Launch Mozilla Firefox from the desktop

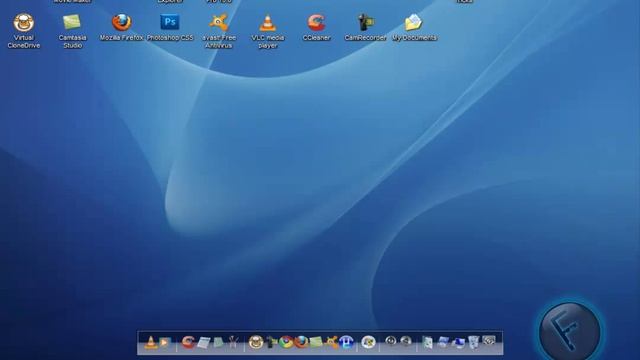coord(122,27)
